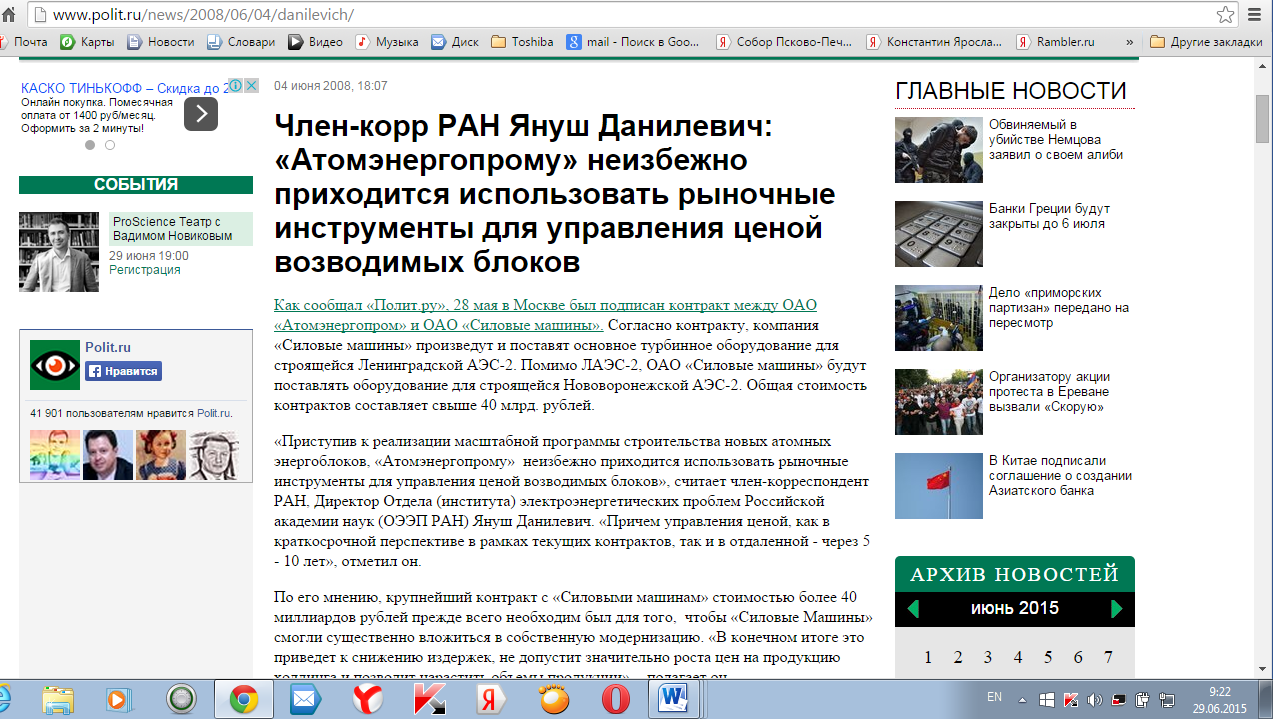The height and width of the screenshot is (719, 1273).
Task: Open the mail app from the taskbar
Action: [305, 699]
